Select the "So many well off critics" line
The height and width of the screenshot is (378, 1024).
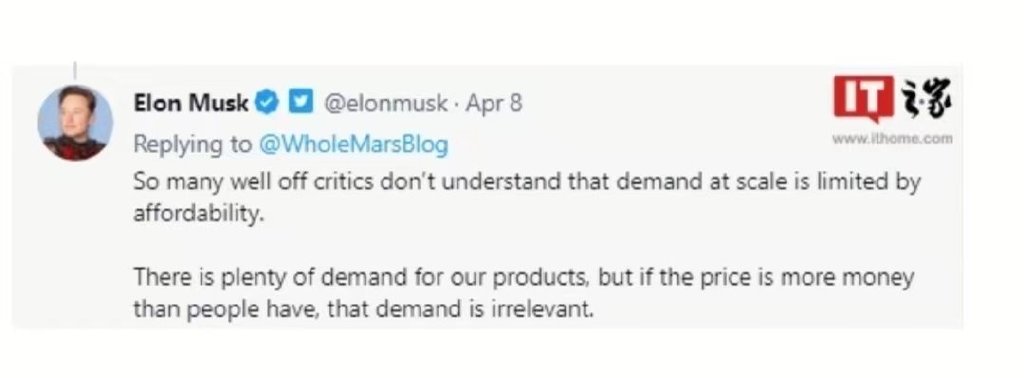click(526, 181)
